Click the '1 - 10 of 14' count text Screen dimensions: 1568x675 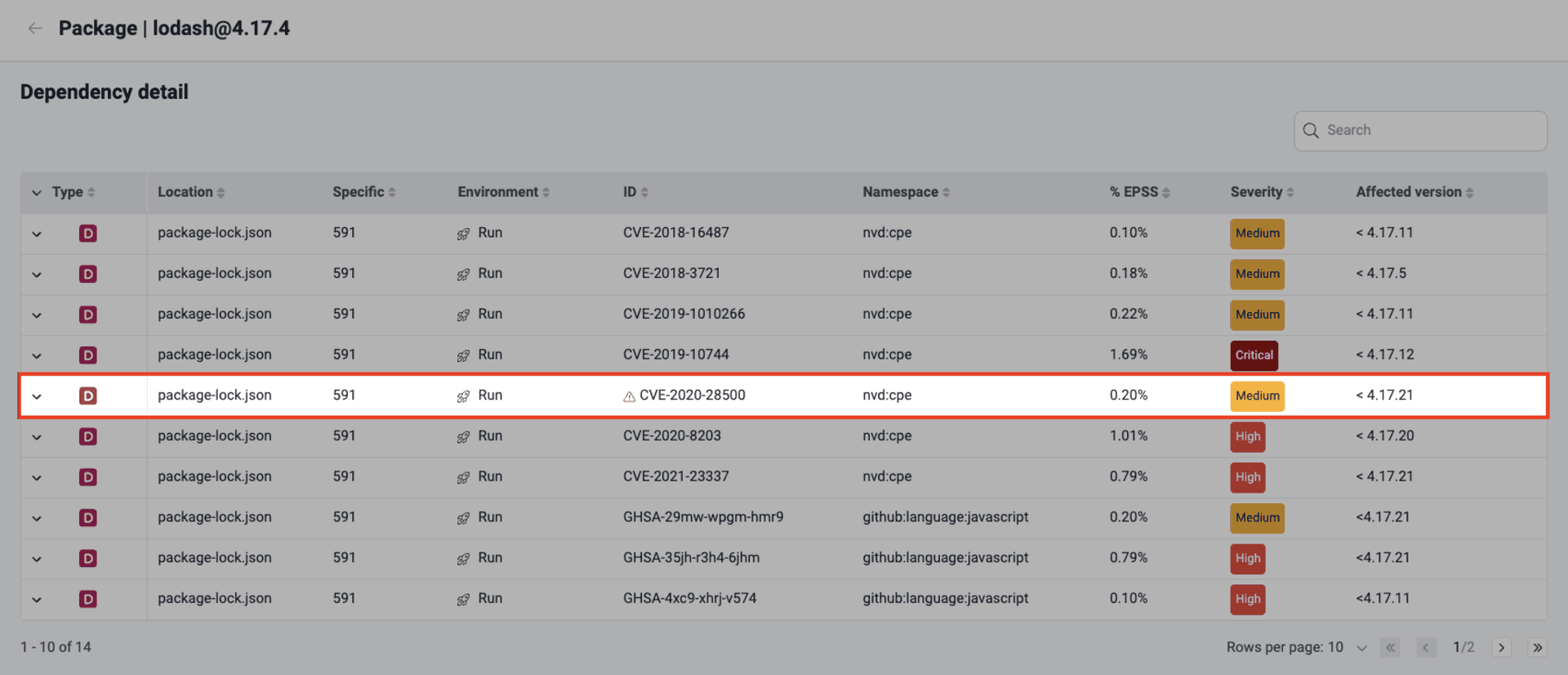(x=56, y=647)
